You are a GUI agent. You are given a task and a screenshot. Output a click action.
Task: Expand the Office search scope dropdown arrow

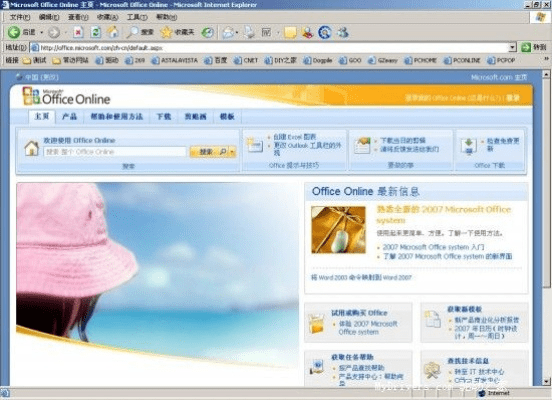pyautogui.click(x=232, y=152)
